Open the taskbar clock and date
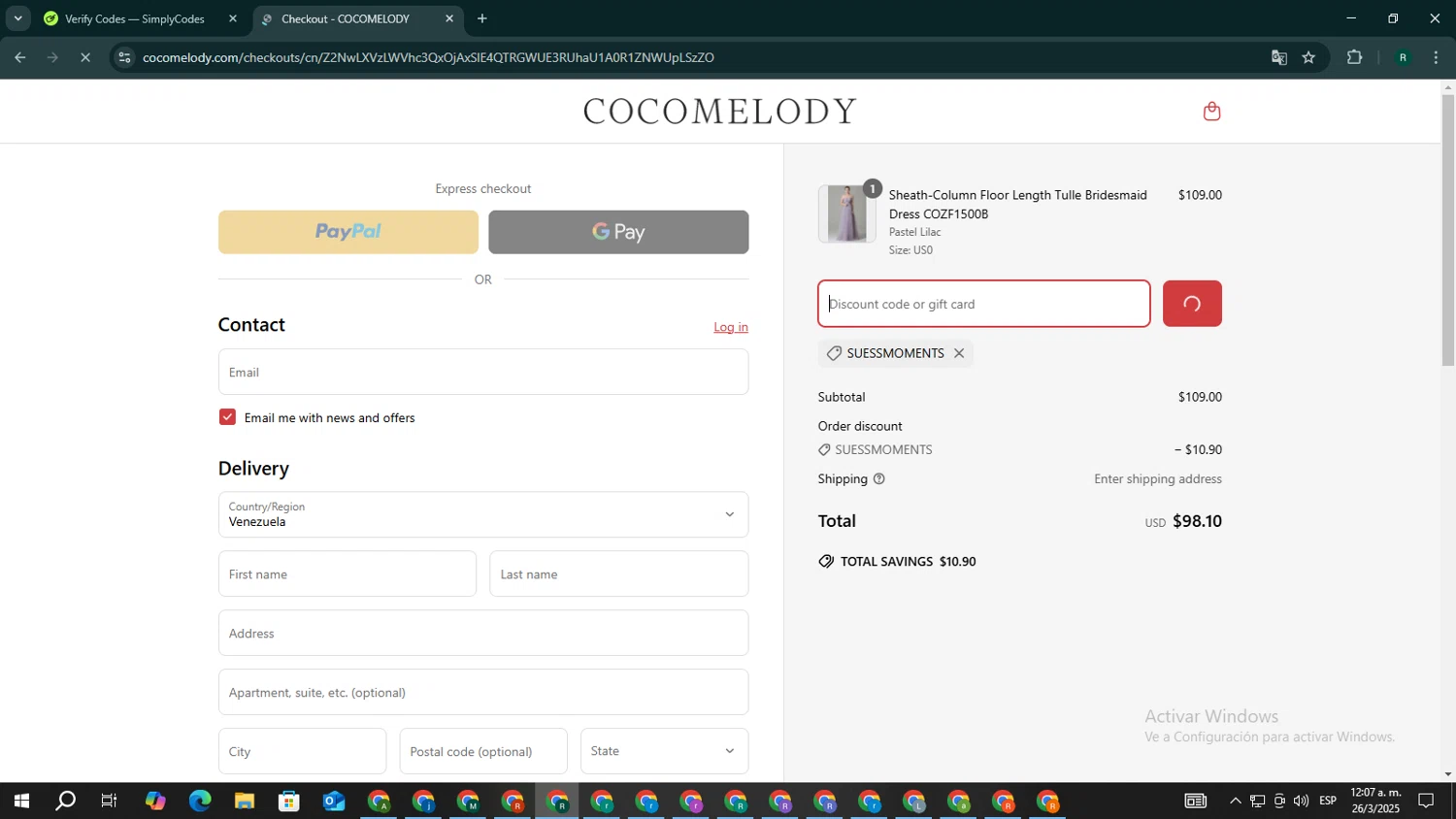Image resolution: width=1456 pixels, height=819 pixels. coord(1375,802)
